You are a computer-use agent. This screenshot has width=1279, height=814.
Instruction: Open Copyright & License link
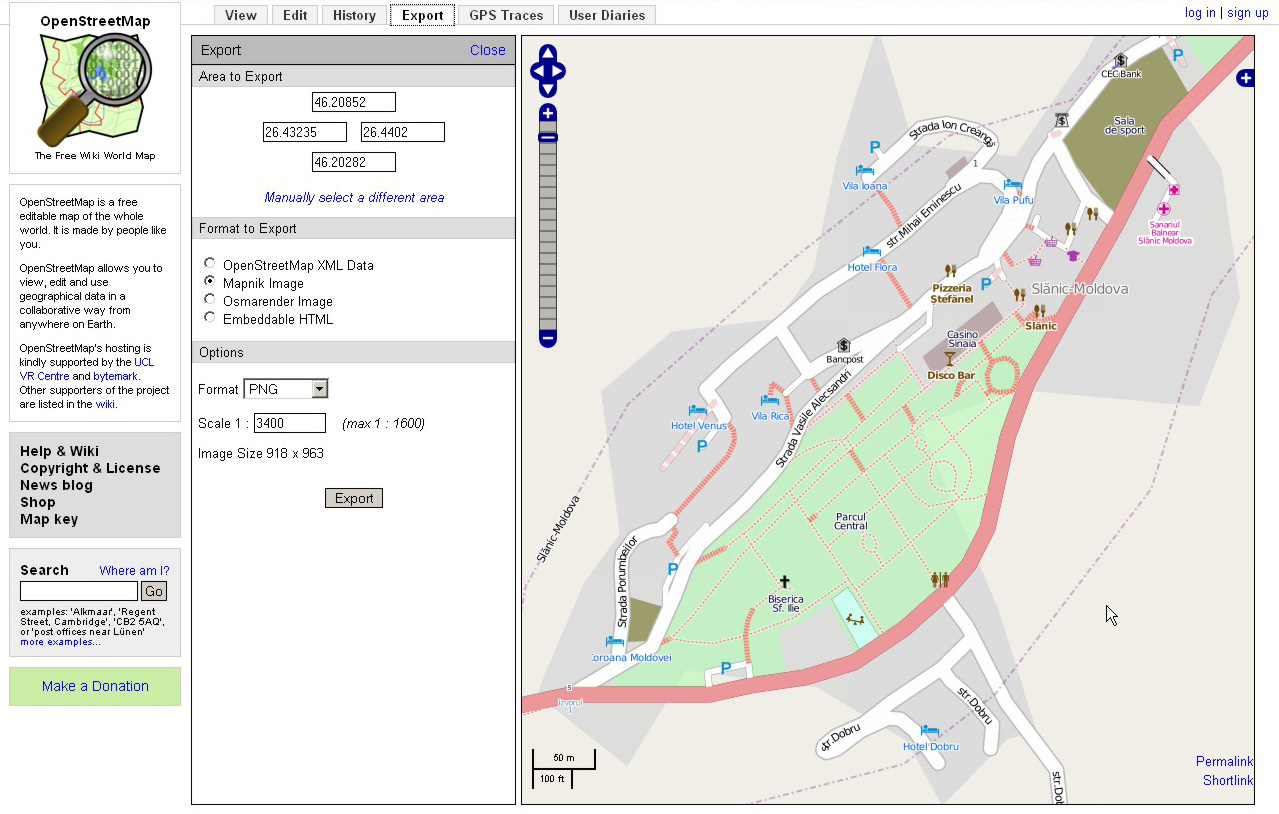[90, 468]
